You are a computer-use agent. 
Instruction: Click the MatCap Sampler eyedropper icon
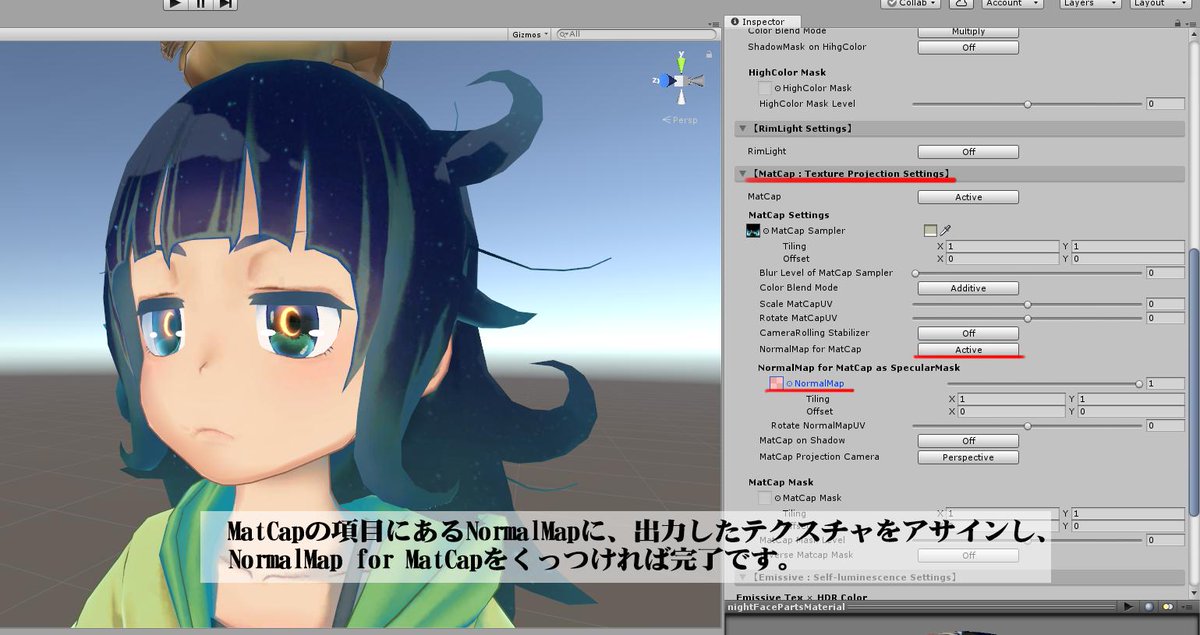(945, 231)
